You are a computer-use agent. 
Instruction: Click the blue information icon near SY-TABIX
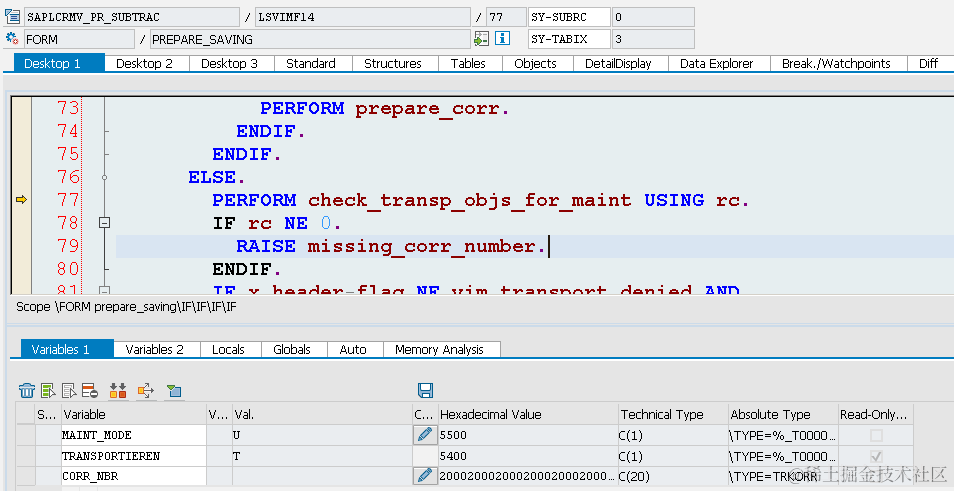click(502, 39)
